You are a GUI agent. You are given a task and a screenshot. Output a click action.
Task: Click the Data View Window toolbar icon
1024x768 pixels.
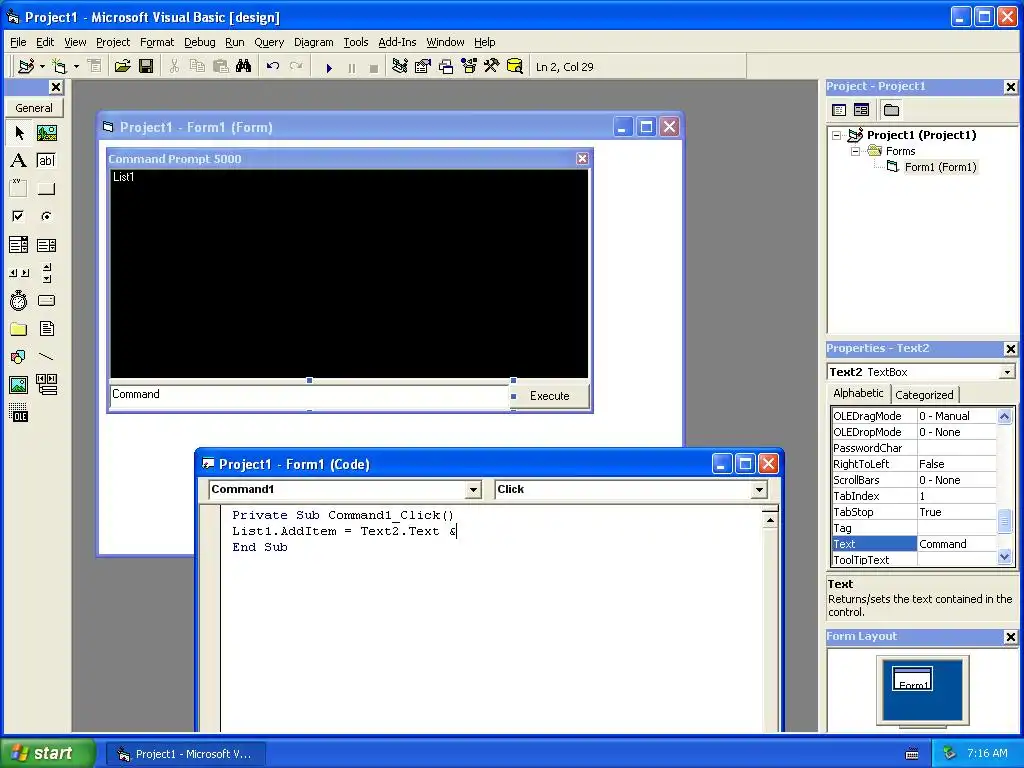tap(515, 67)
